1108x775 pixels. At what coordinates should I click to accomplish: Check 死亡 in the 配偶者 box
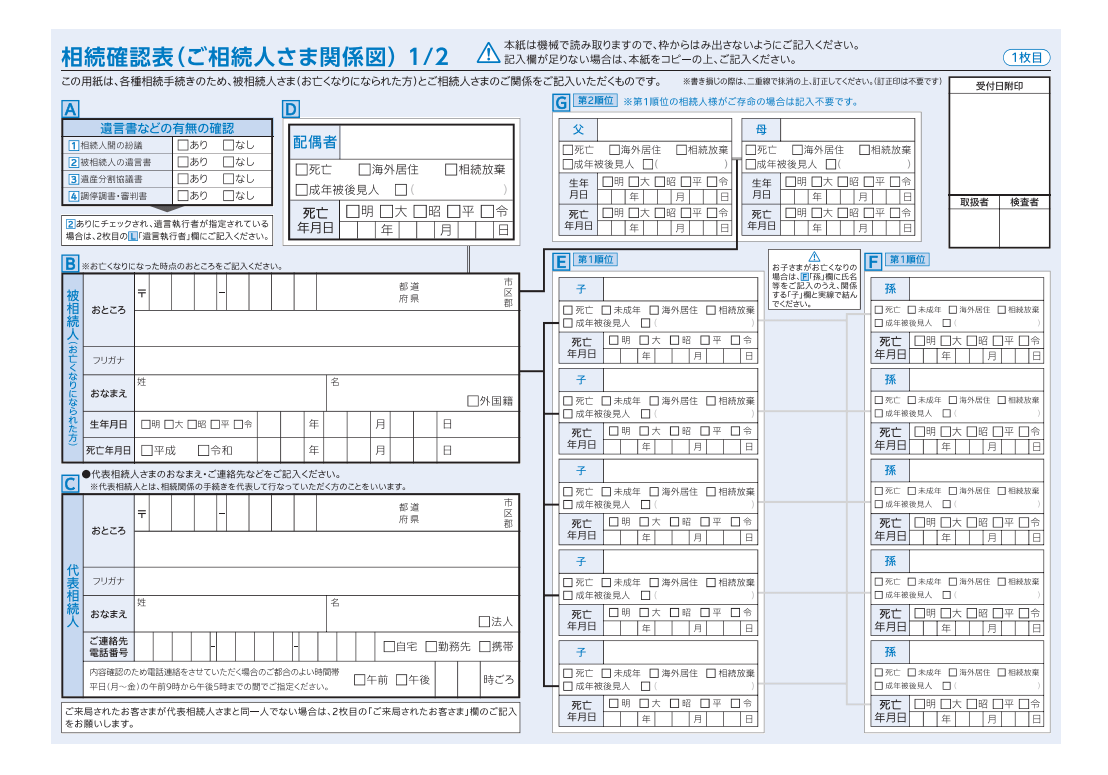tap(302, 170)
